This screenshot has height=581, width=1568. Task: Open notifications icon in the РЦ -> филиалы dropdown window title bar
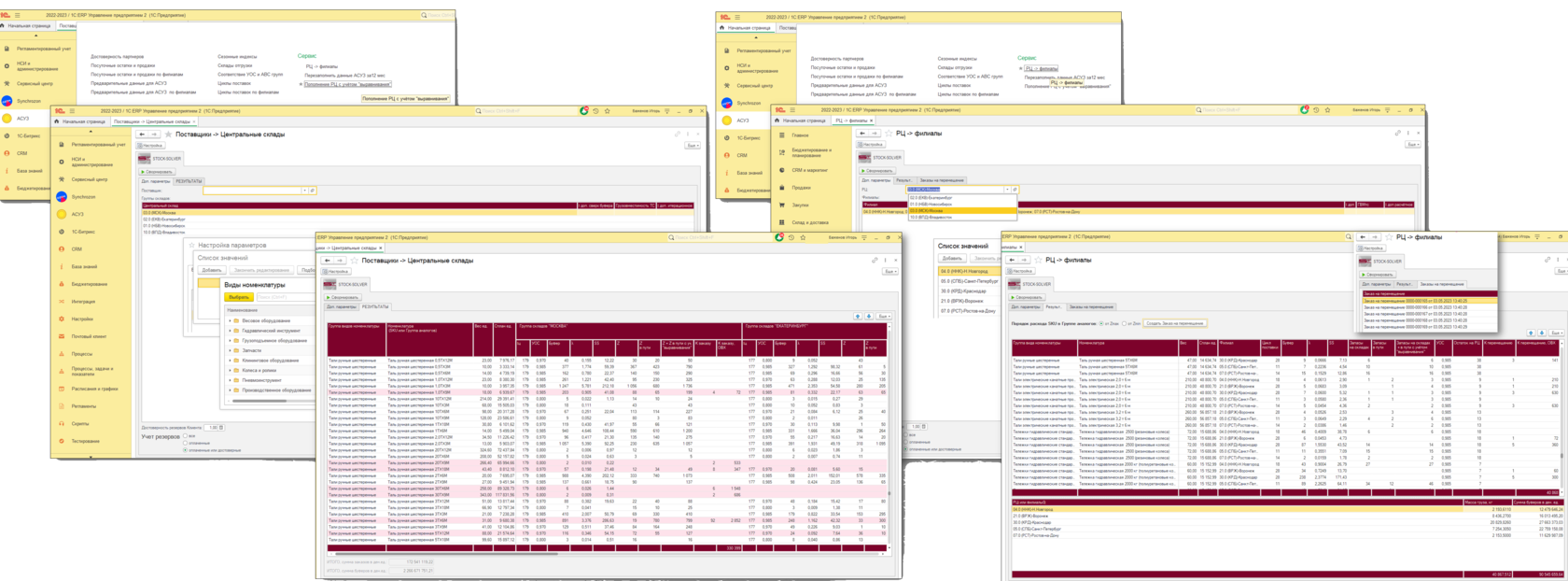1307,110
